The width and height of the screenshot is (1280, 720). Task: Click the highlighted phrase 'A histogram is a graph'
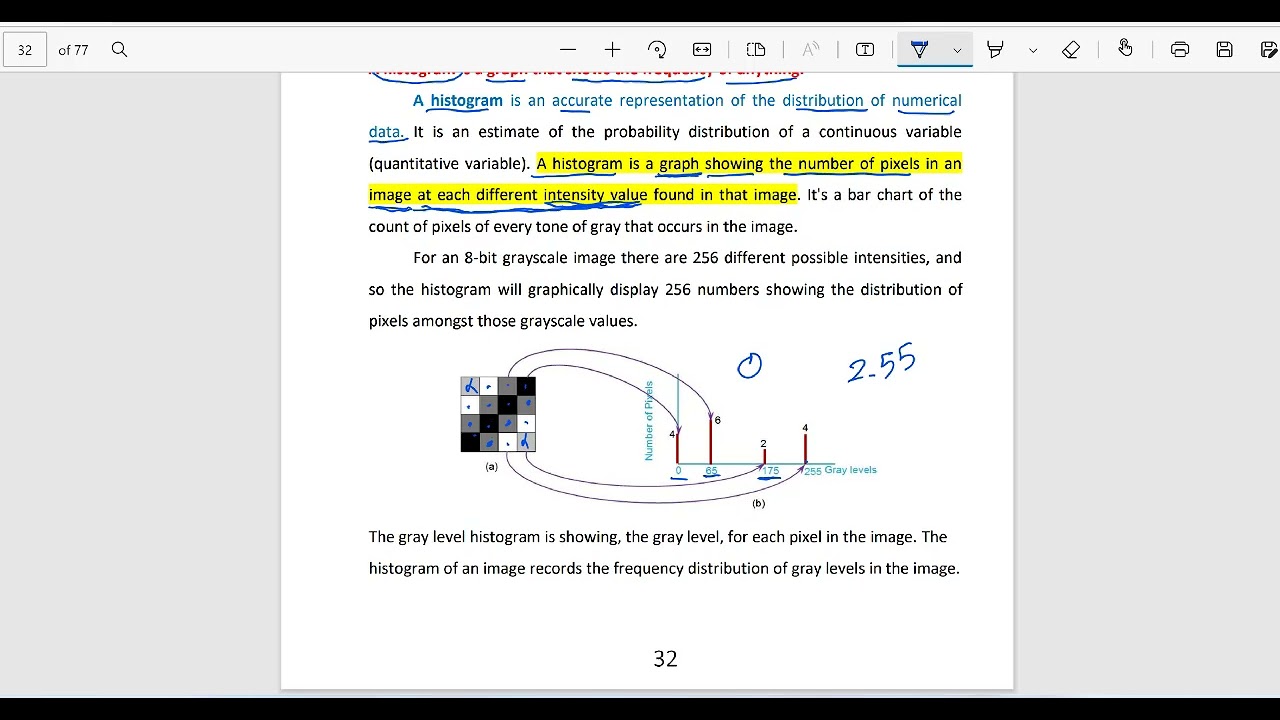[618, 164]
